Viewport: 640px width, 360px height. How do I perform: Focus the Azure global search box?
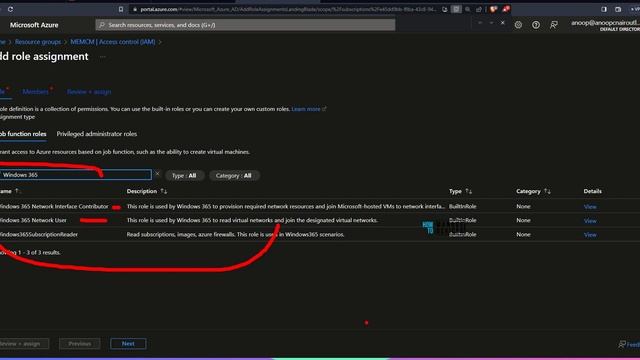(x=245, y=25)
